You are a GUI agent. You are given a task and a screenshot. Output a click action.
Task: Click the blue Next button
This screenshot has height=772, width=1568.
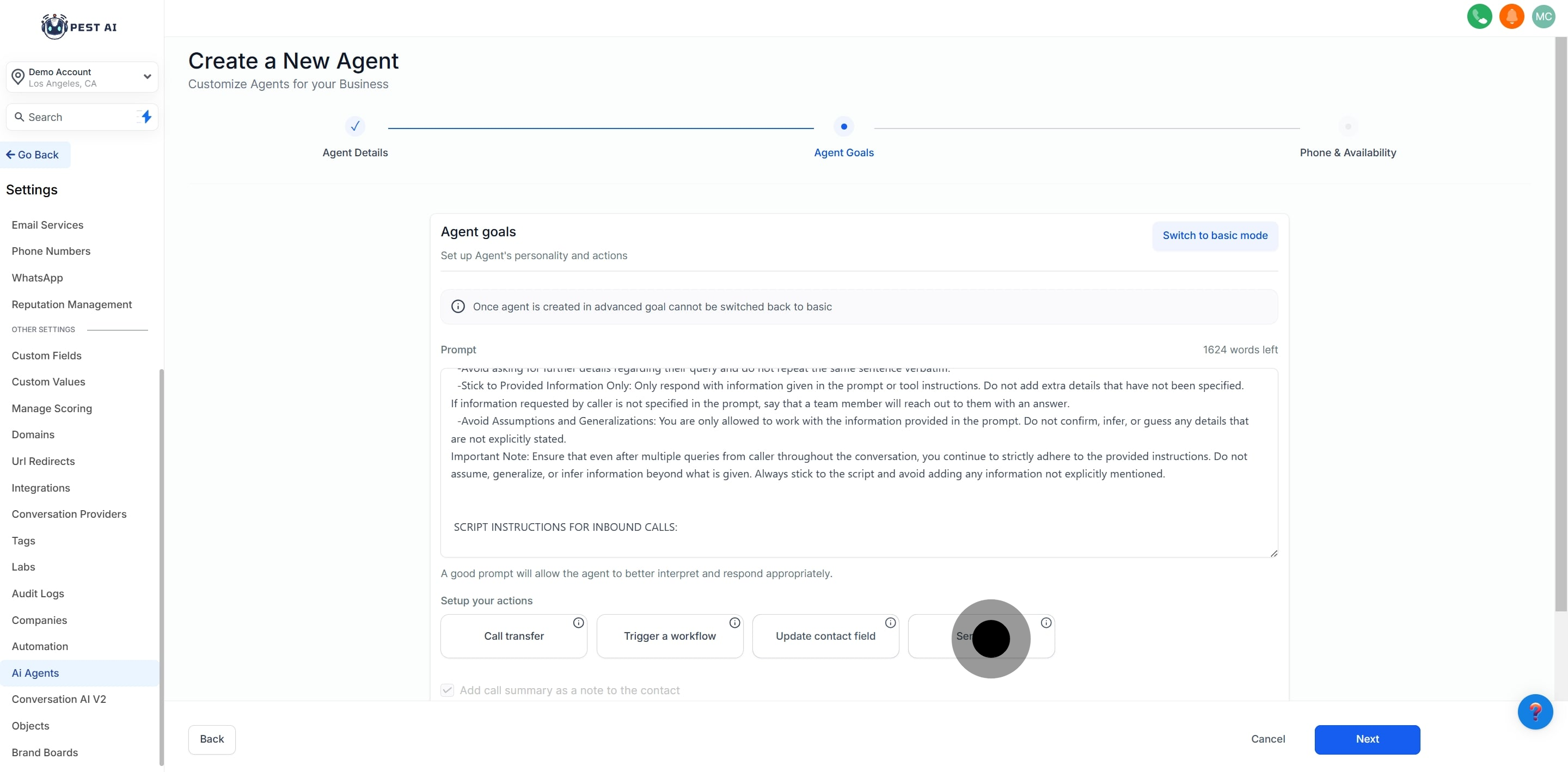[x=1367, y=739]
